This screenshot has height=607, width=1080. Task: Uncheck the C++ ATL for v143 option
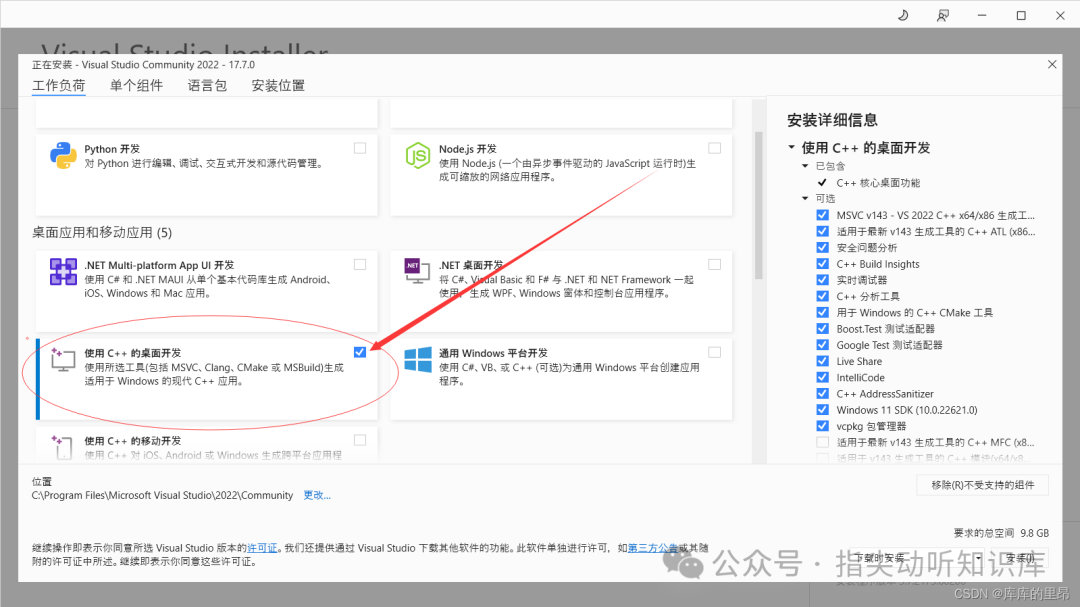[x=822, y=232]
